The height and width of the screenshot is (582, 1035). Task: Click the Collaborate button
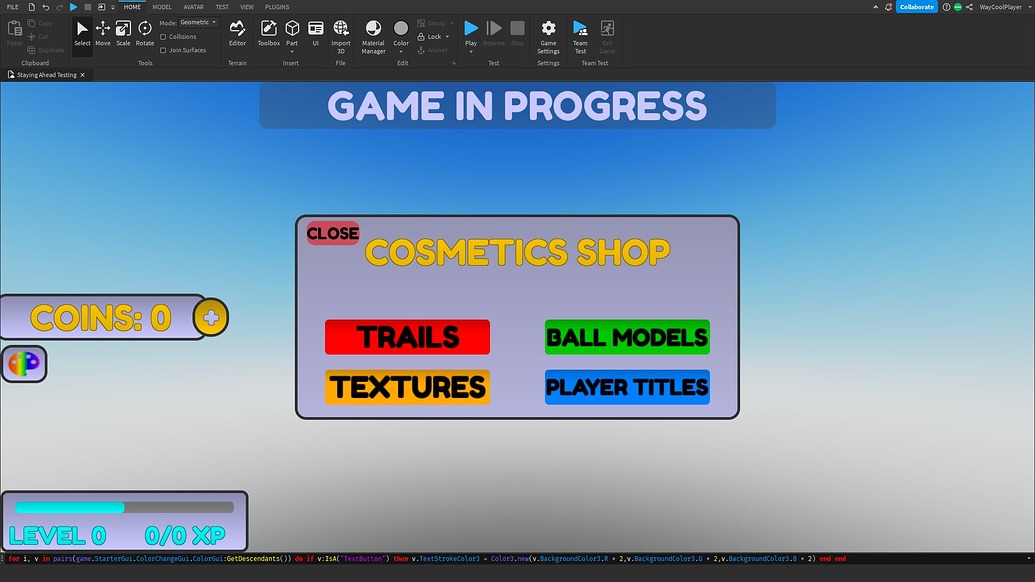[916, 6]
